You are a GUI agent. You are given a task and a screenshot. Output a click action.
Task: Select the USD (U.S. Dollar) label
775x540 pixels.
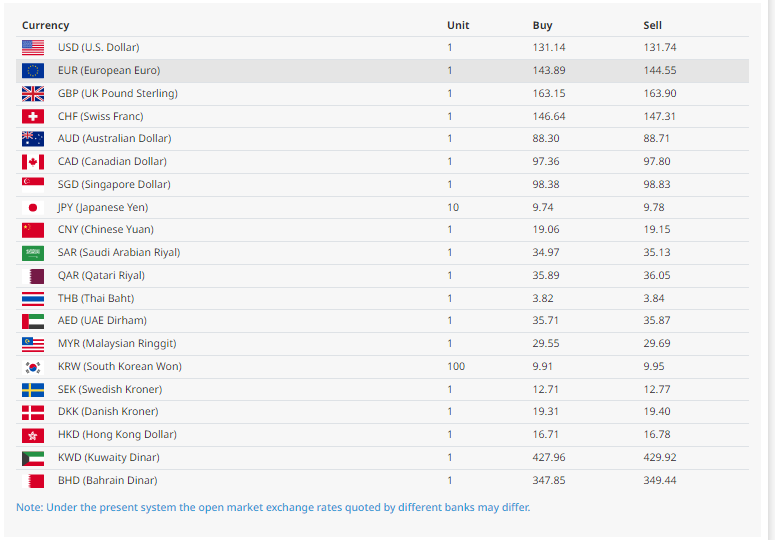pos(98,48)
